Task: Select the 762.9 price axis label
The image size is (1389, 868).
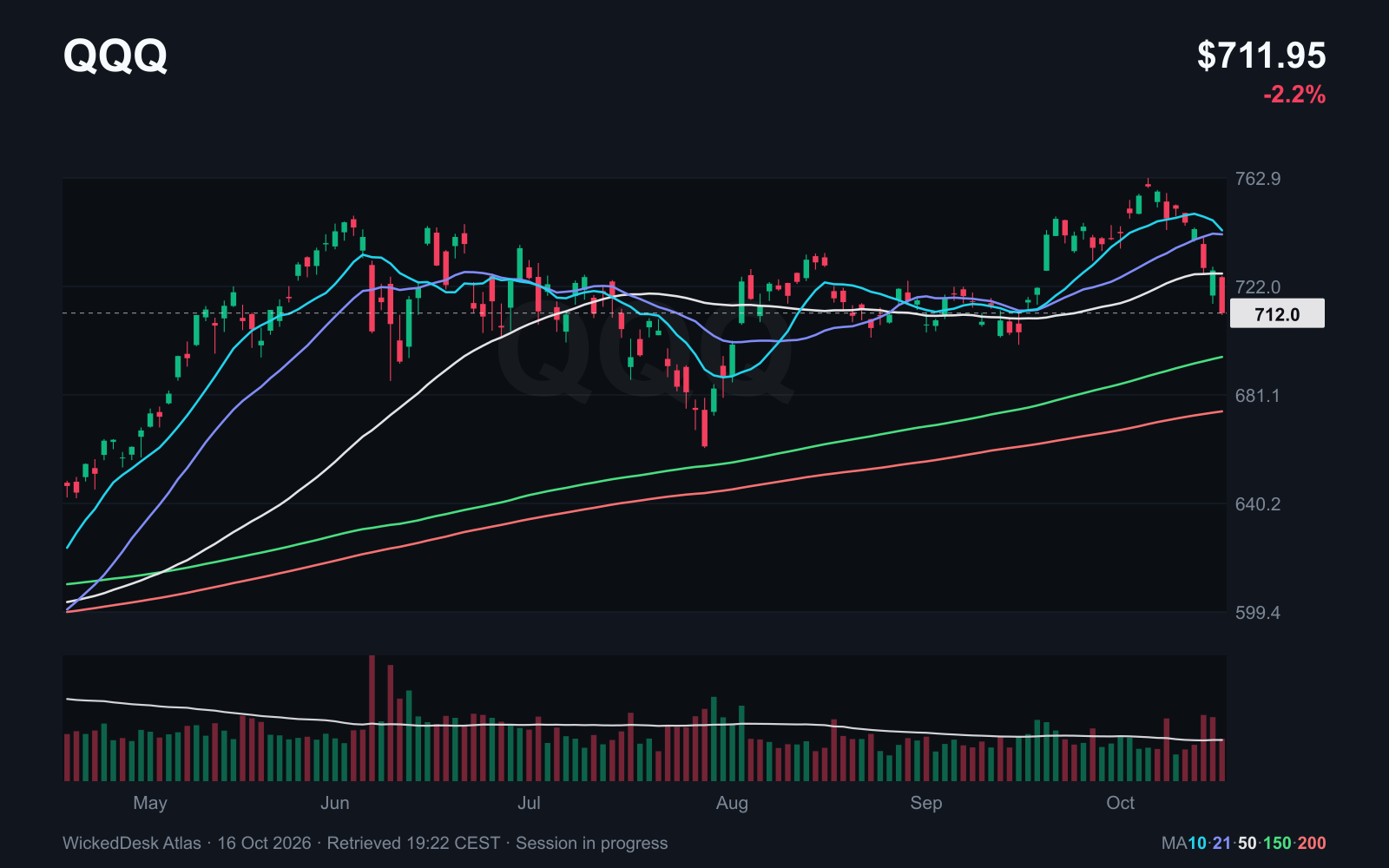Action: pyautogui.click(x=1257, y=179)
